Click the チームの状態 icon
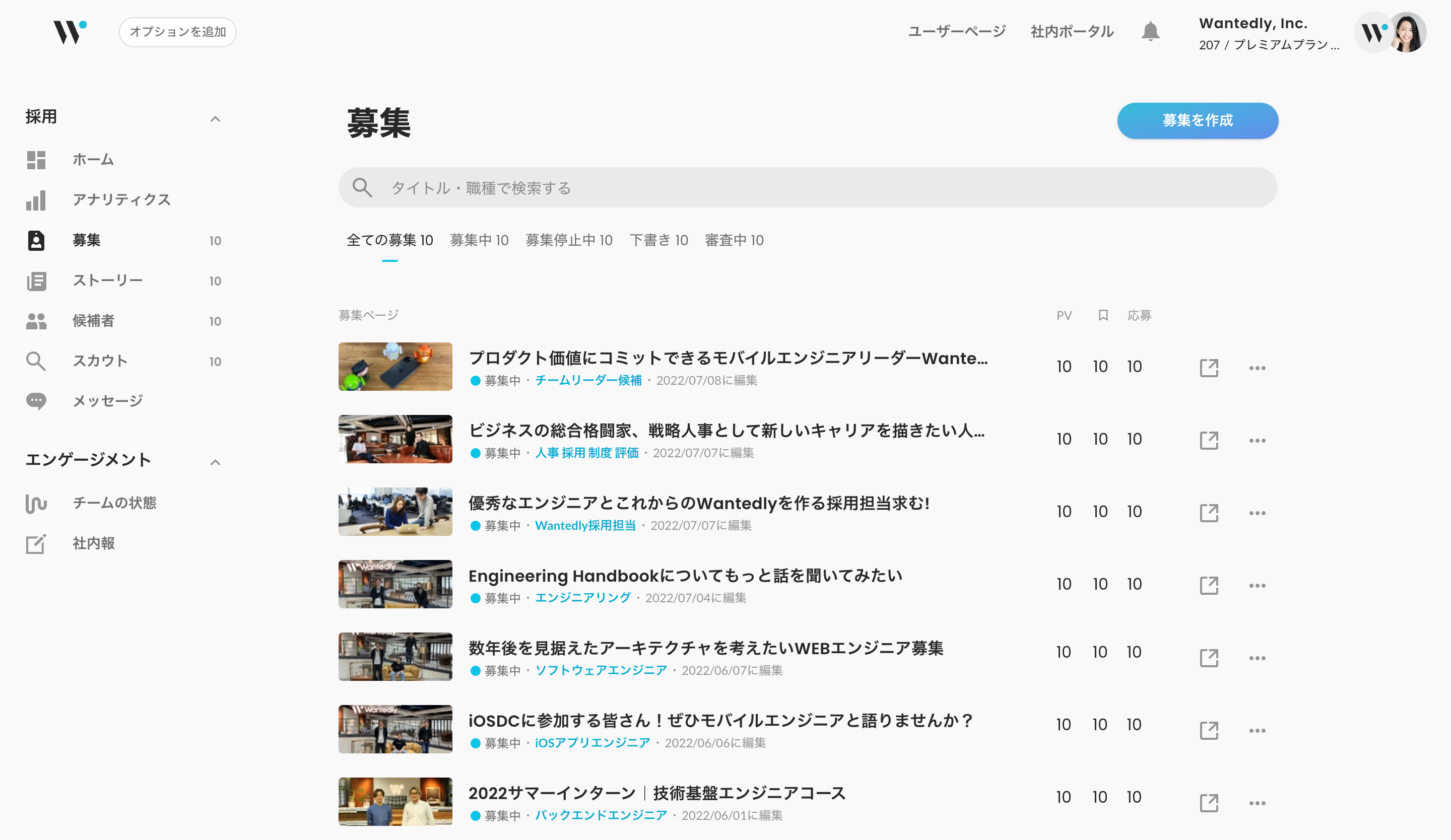Screen dimensions: 1451x840 36,504
